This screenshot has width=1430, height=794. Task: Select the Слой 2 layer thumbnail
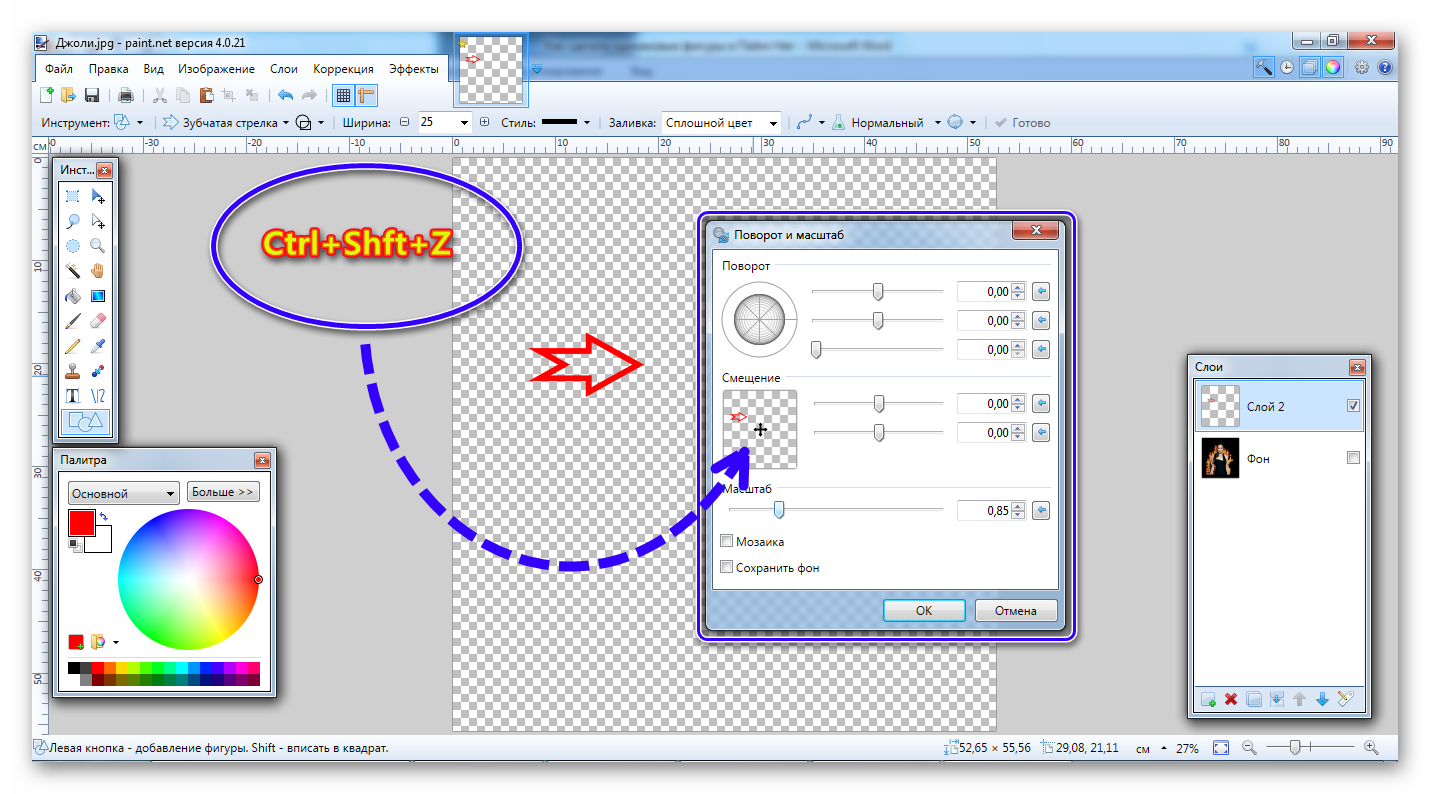point(1220,406)
